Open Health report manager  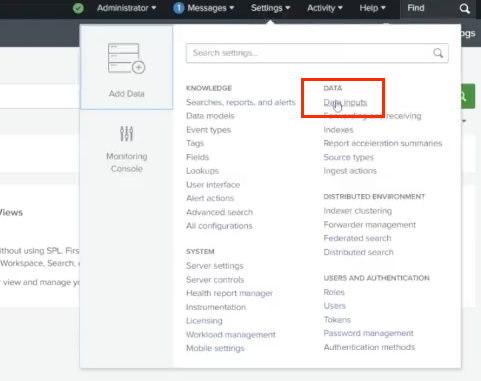pos(229,293)
